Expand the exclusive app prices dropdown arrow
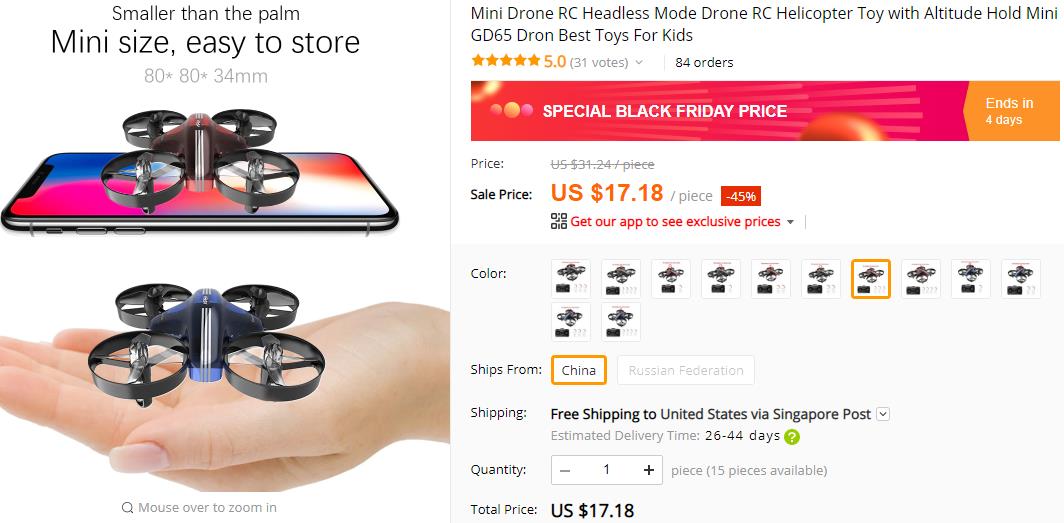 click(790, 222)
